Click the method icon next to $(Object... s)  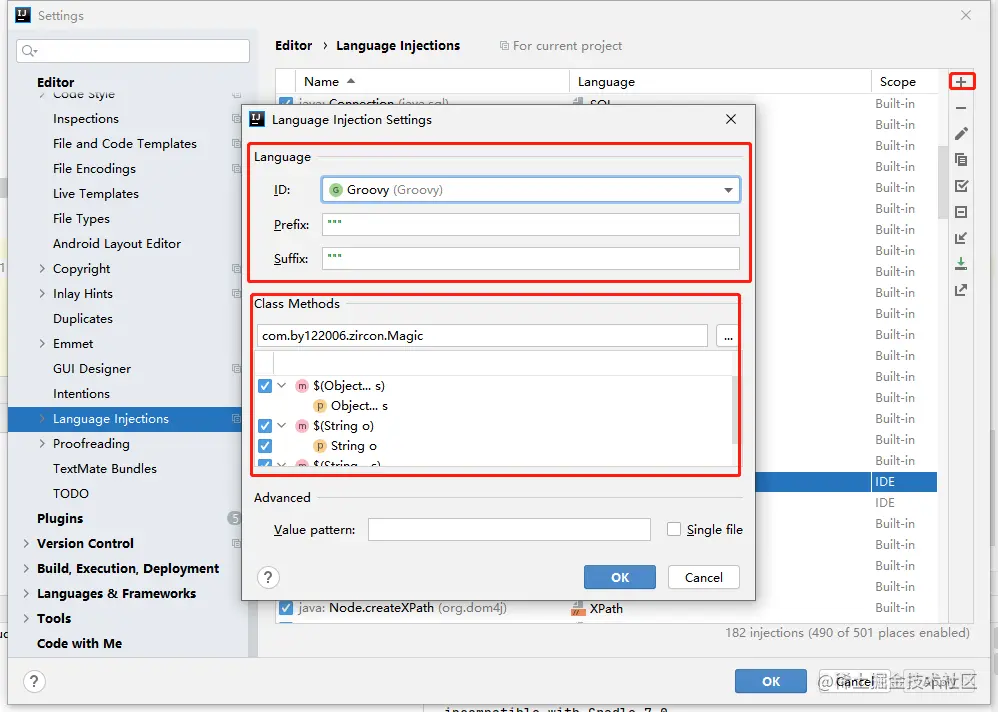(x=302, y=386)
